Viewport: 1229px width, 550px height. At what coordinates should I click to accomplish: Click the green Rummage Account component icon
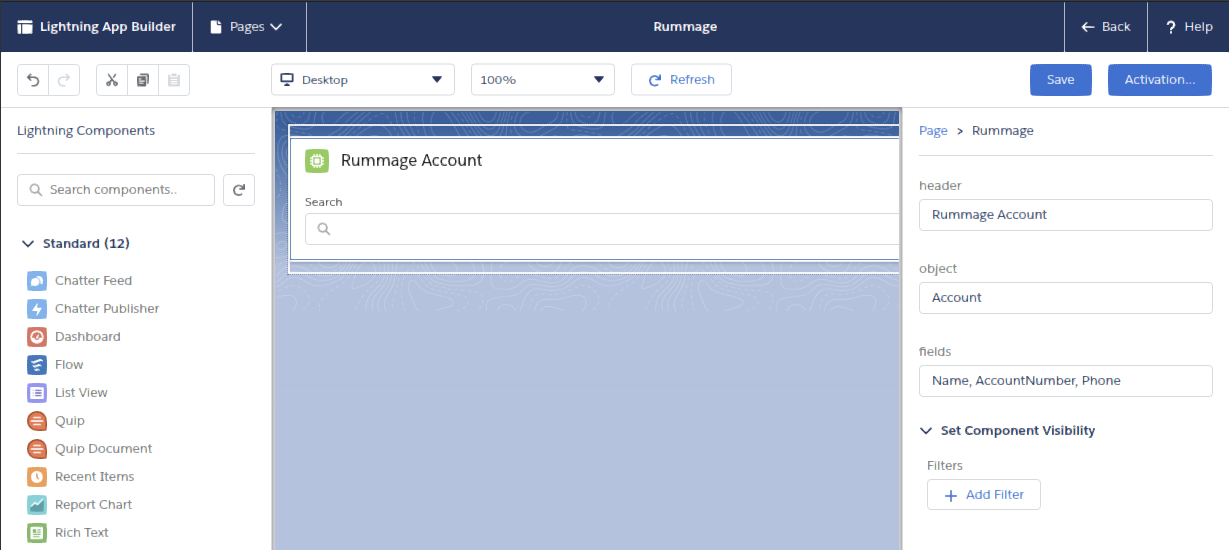pos(317,160)
